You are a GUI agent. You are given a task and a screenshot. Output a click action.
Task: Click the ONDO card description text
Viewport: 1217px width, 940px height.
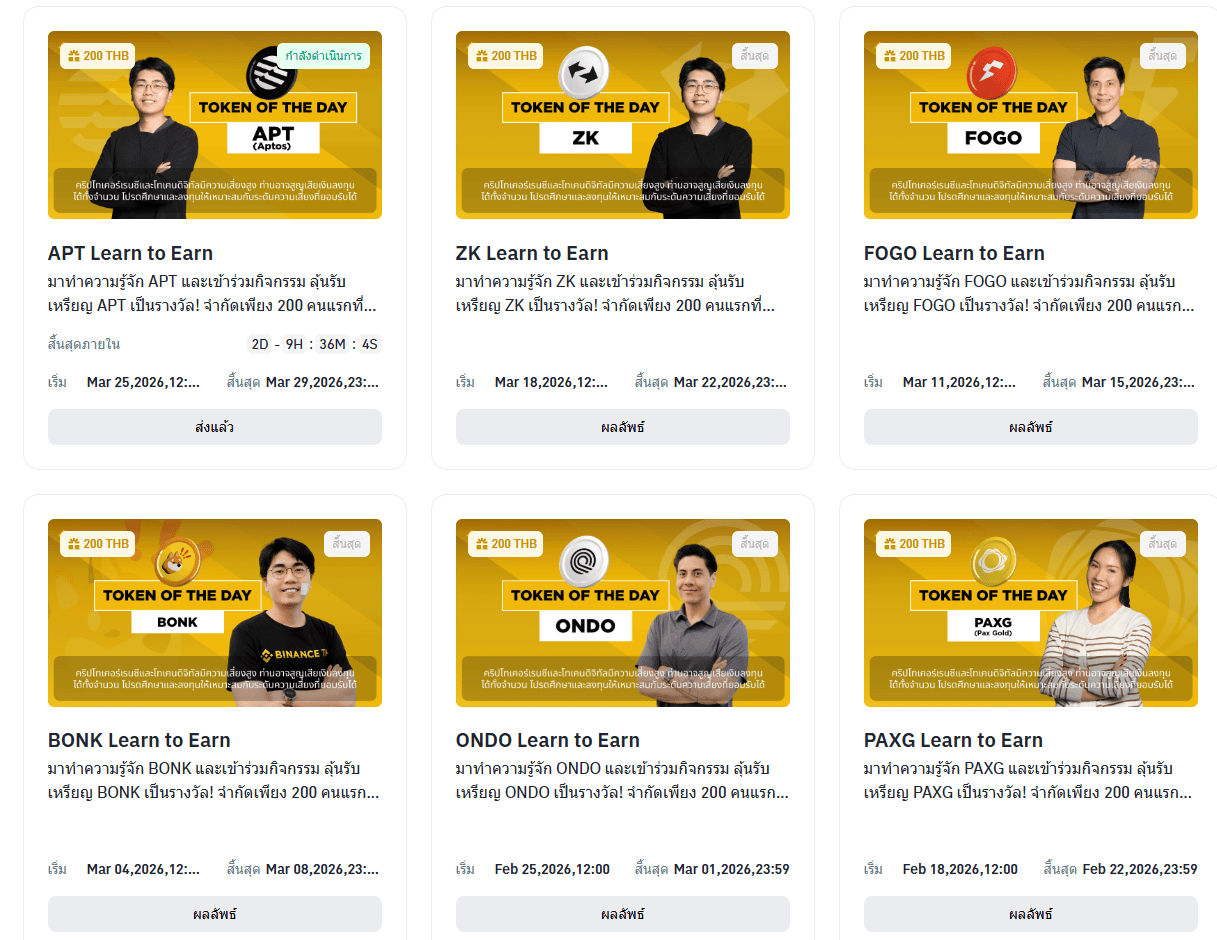(x=621, y=781)
